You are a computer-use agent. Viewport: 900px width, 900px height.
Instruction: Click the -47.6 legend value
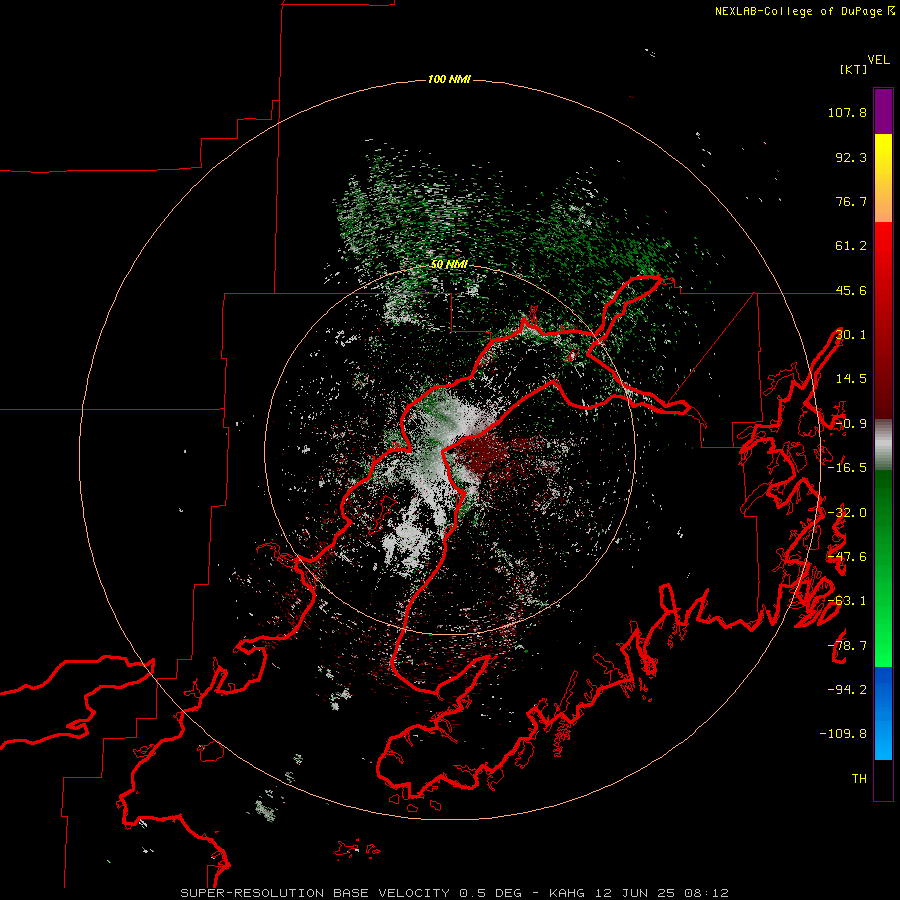click(847, 557)
